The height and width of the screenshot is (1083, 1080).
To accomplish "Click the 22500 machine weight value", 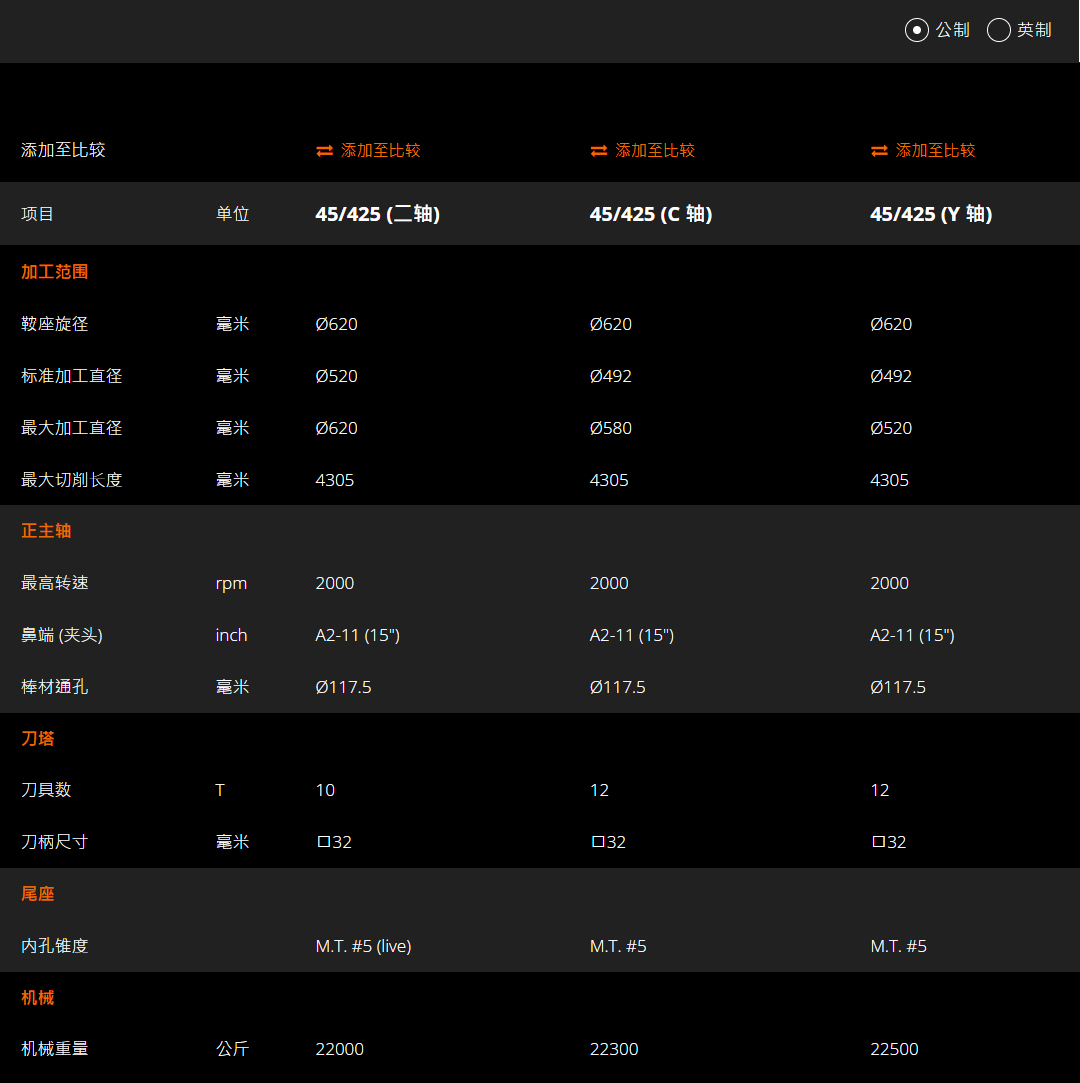I will click(x=894, y=1049).
